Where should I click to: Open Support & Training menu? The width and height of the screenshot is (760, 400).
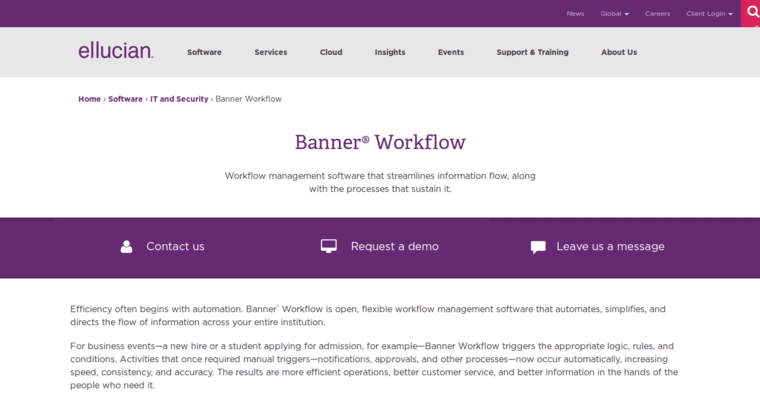coord(532,52)
